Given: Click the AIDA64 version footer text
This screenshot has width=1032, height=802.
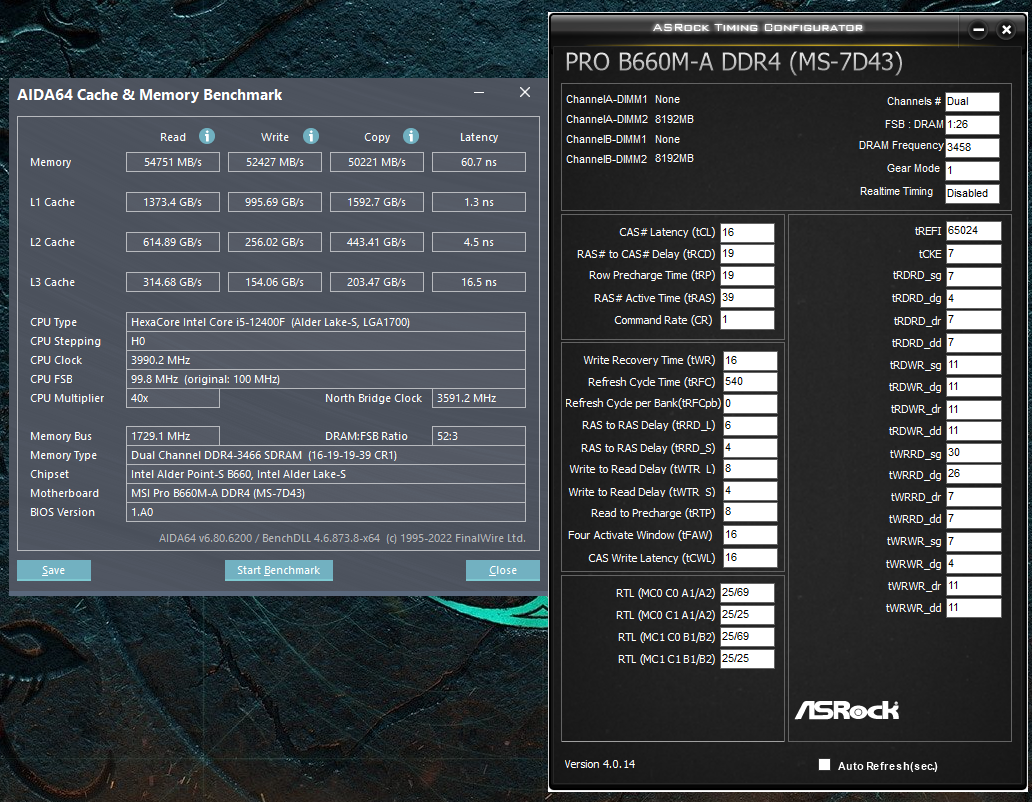Looking at the screenshot, I should (x=342, y=538).
